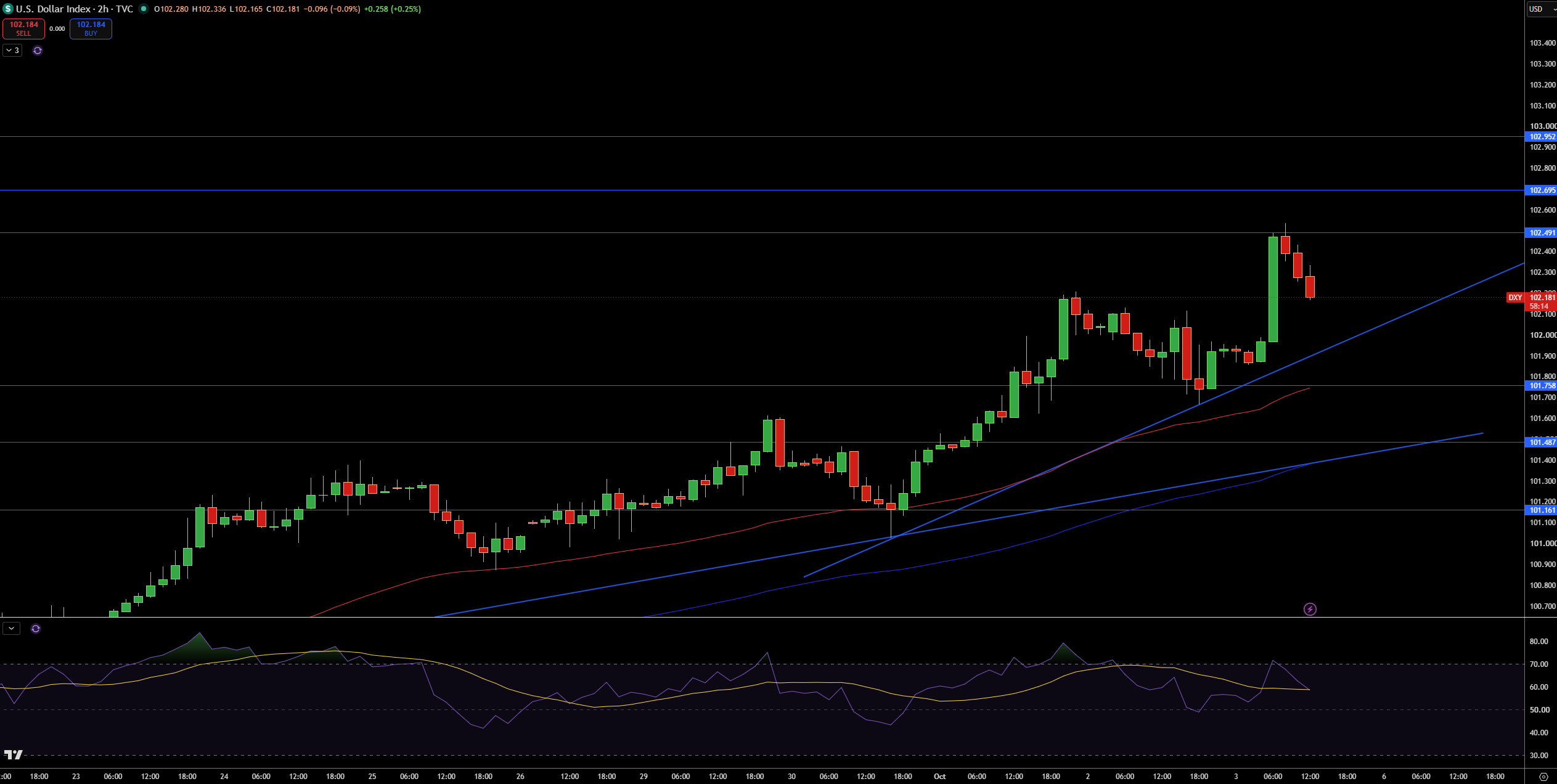
Task: Click the 30.00 RSI scale label
Action: (1539, 756)
